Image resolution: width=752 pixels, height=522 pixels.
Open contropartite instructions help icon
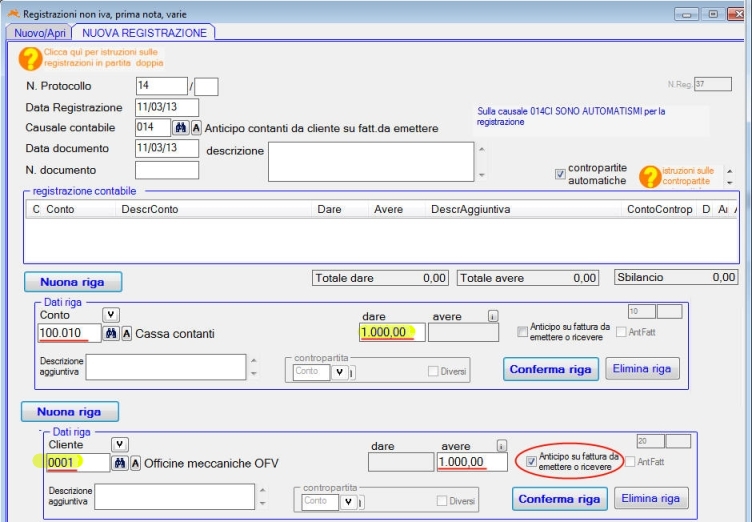650,177
